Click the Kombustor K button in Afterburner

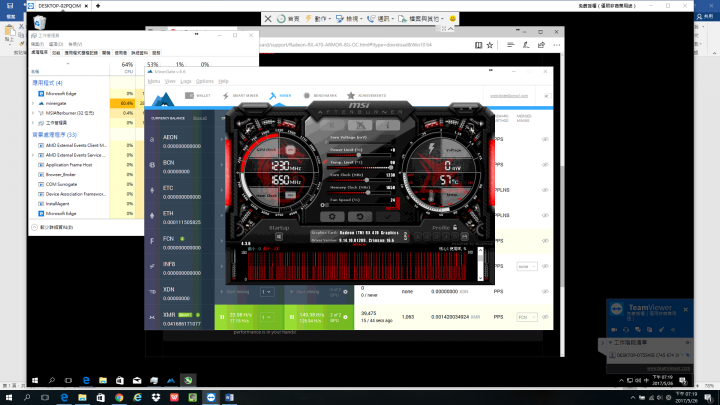pos(332,125)
